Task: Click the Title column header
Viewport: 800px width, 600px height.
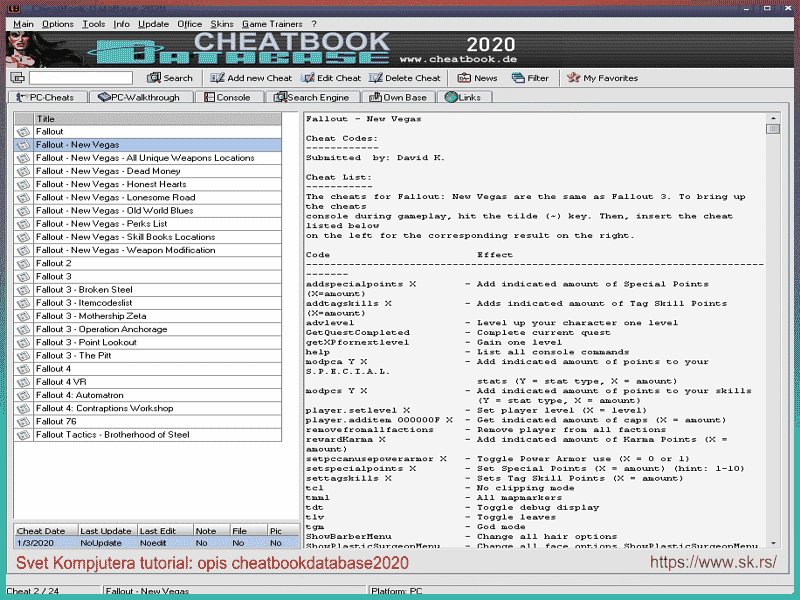Action: (158, 119)
